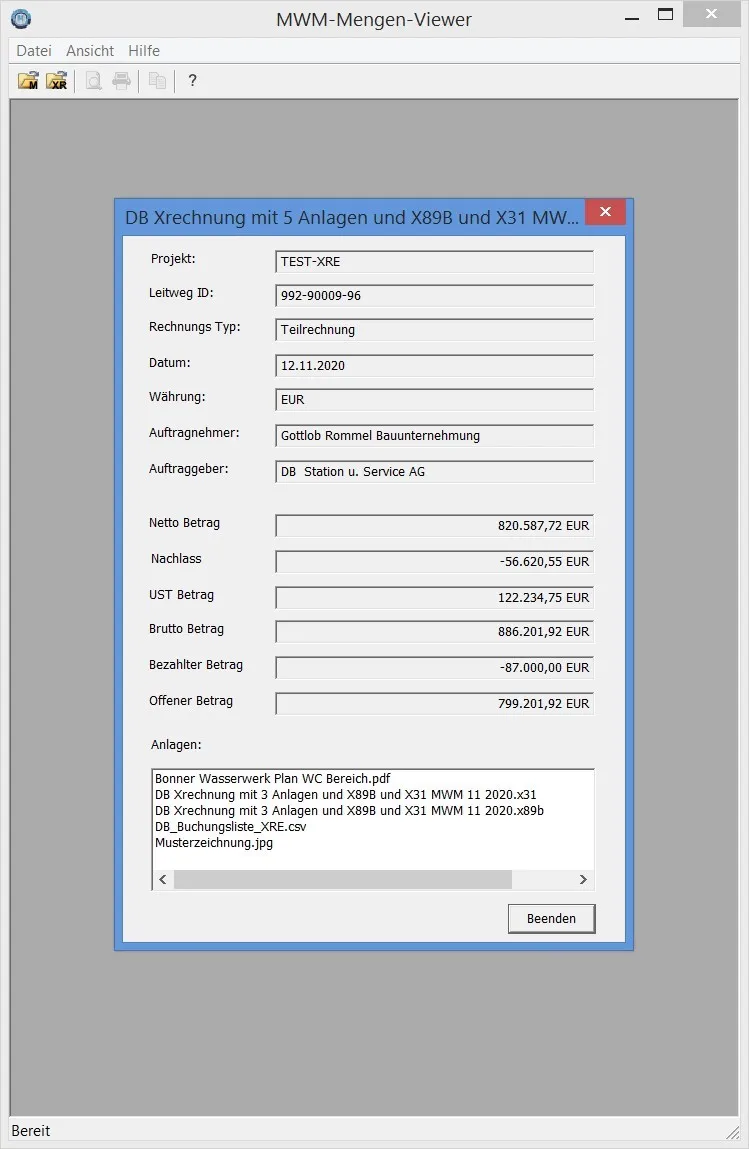Maximize the MWM-Mengen-Viewer window
This screenshot has width=749, height=1149.
point(665,15)
